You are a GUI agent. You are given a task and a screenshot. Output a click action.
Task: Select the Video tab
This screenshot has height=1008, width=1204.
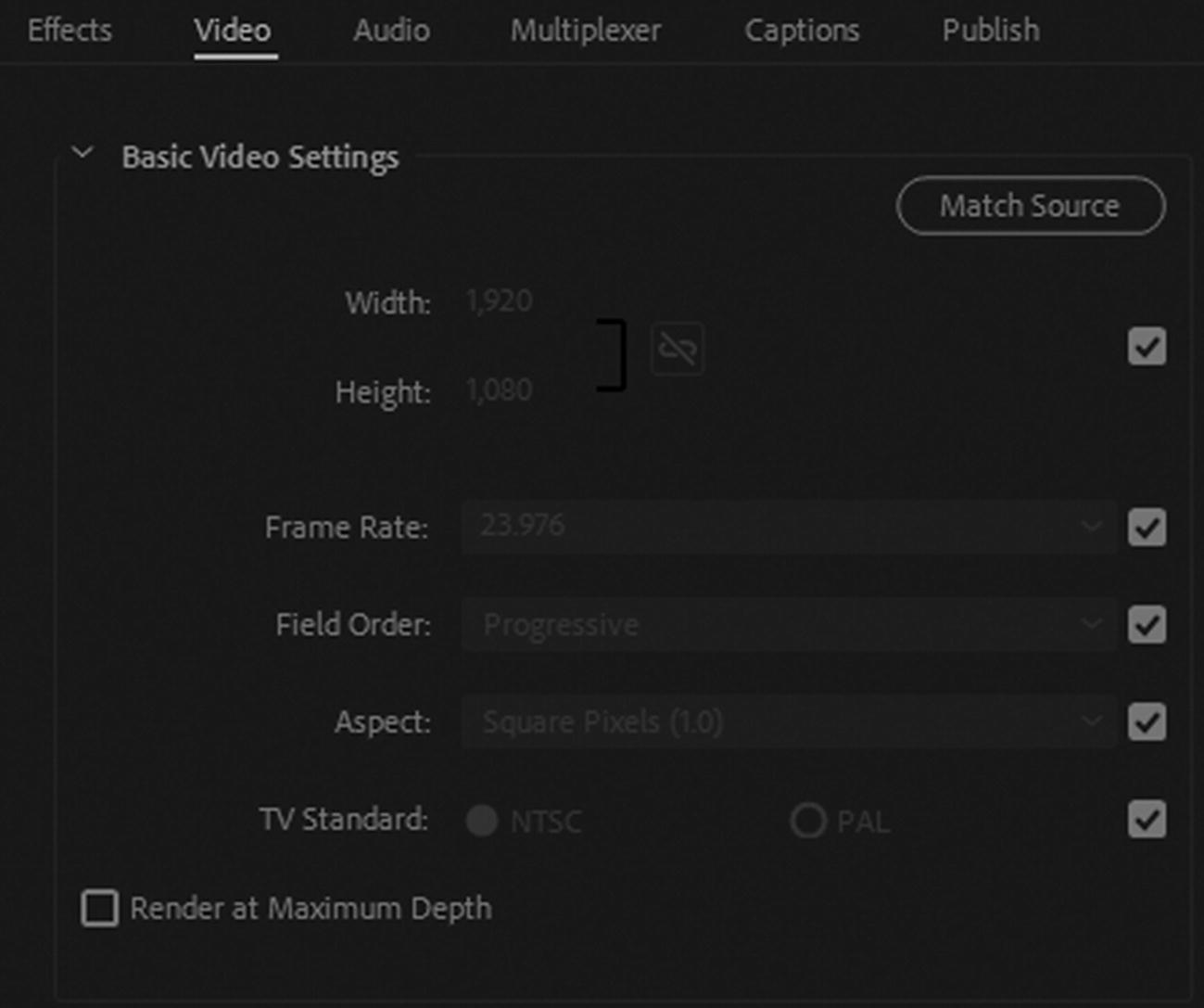click(x=233, y=31)
